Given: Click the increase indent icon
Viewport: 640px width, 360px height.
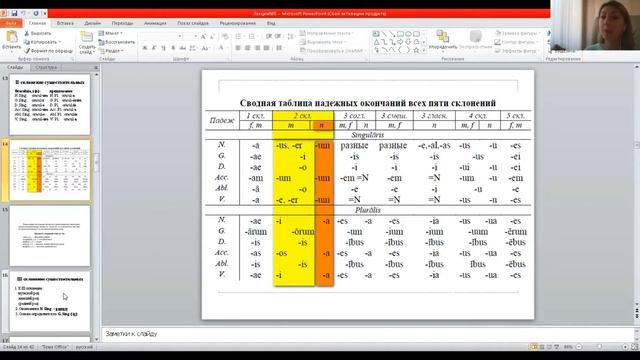Looking at the screenshot, I should click(x=278, y=37).
